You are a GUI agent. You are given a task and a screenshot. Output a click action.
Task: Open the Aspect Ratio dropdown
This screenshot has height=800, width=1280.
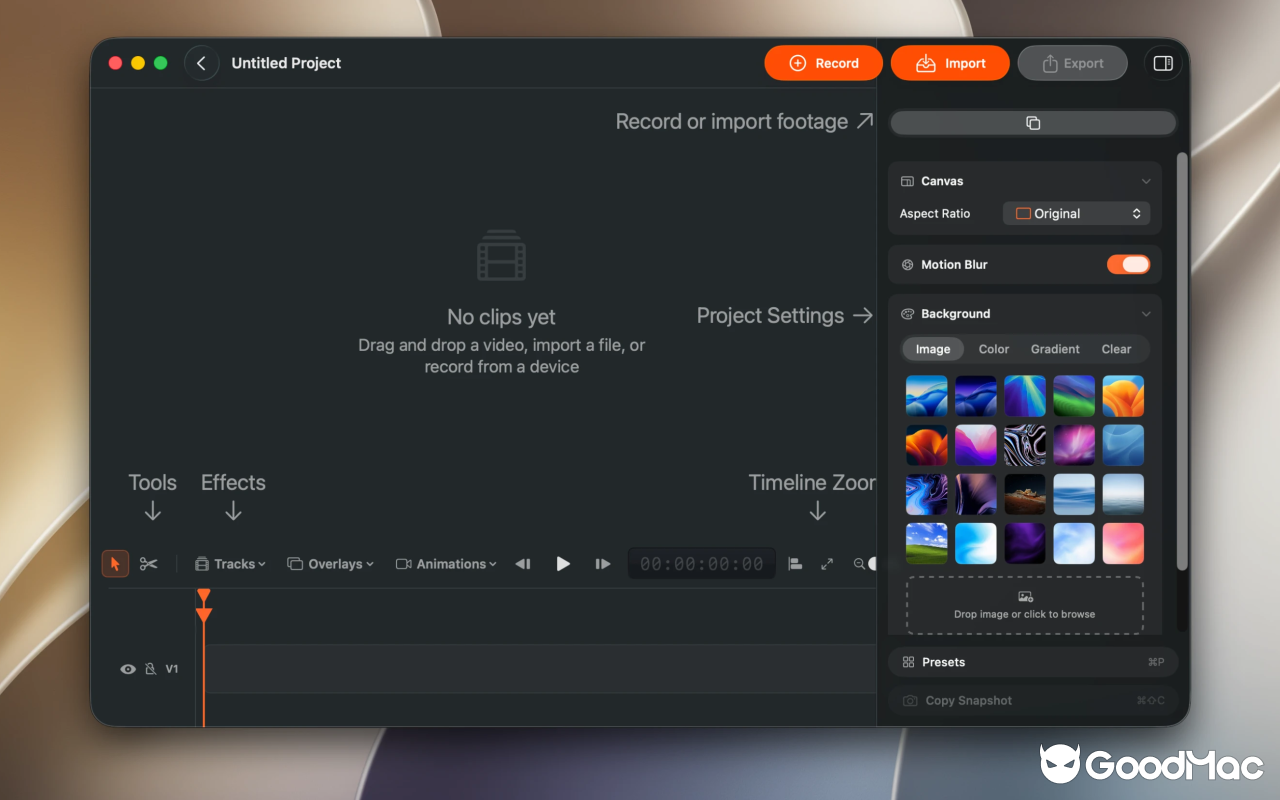(1076, 214)
